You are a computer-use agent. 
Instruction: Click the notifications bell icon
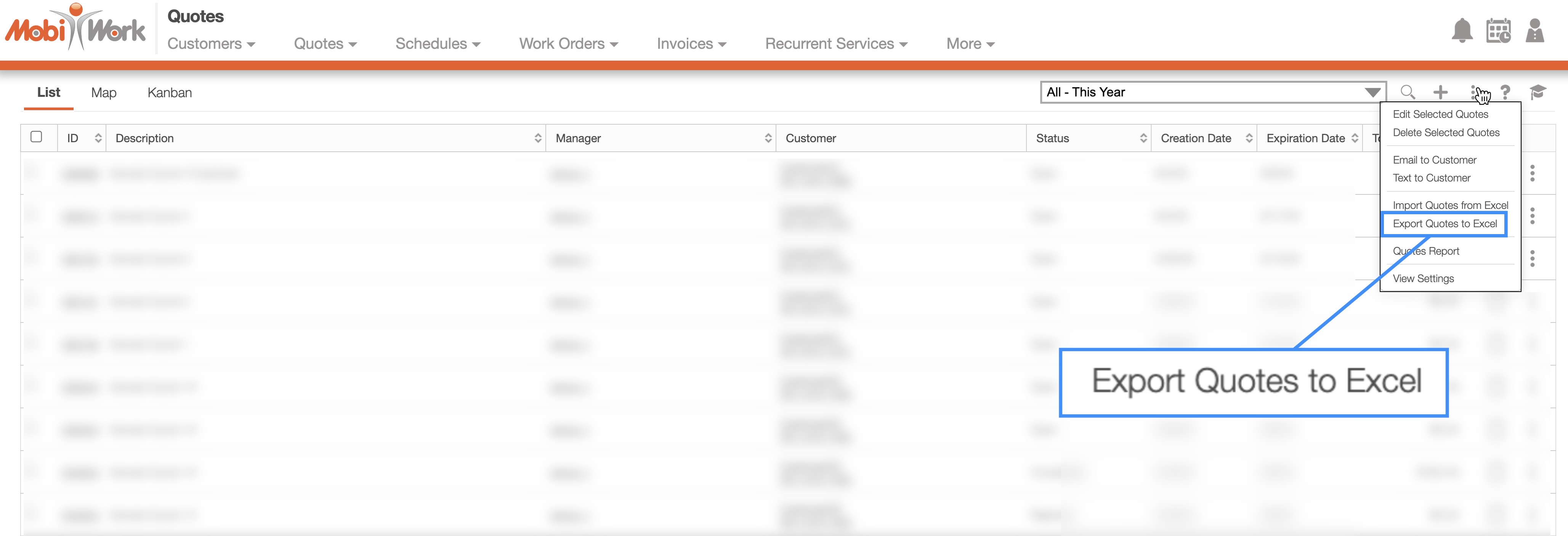[1462, 30]
